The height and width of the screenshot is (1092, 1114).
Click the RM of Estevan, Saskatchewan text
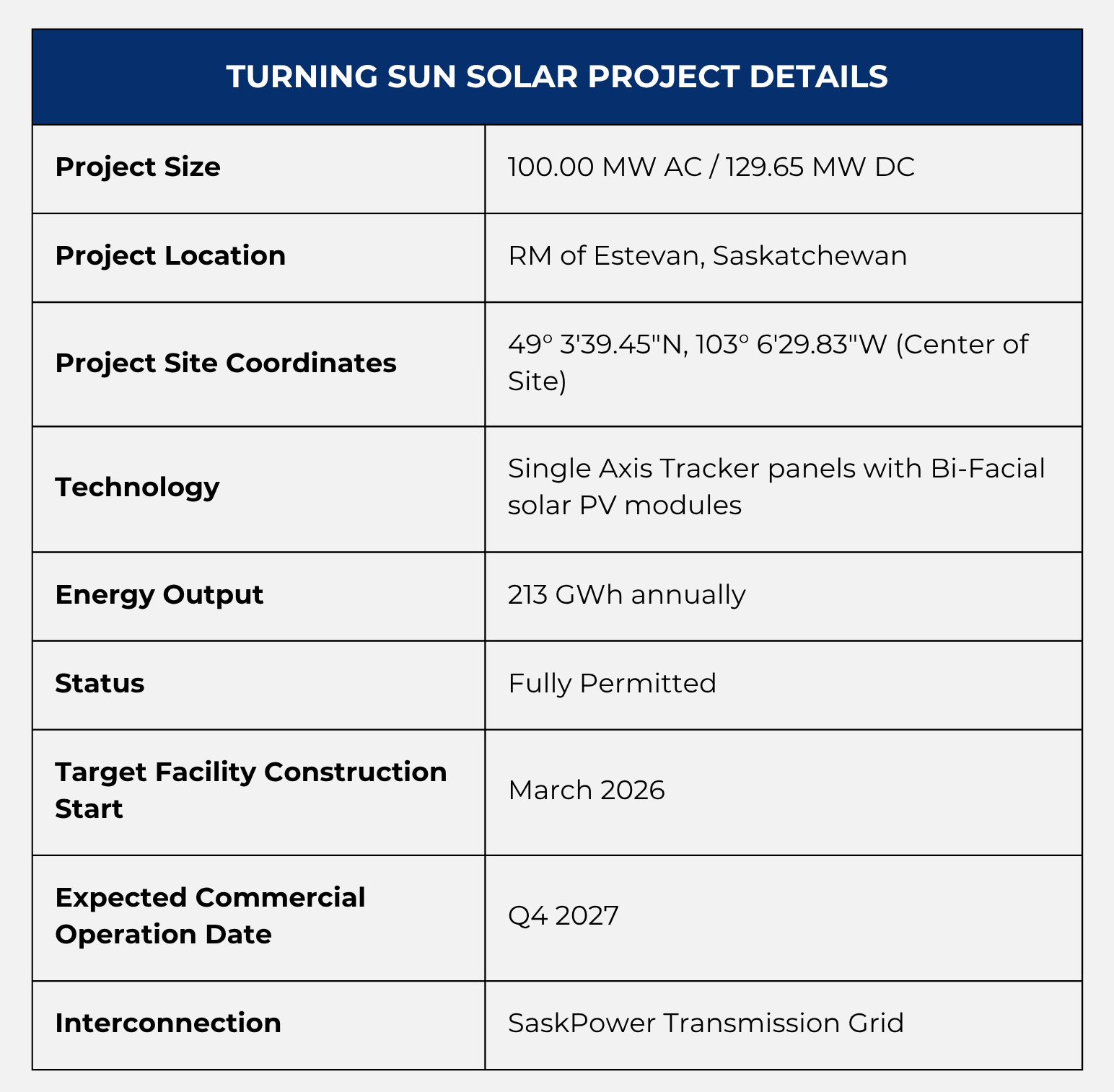707,256
